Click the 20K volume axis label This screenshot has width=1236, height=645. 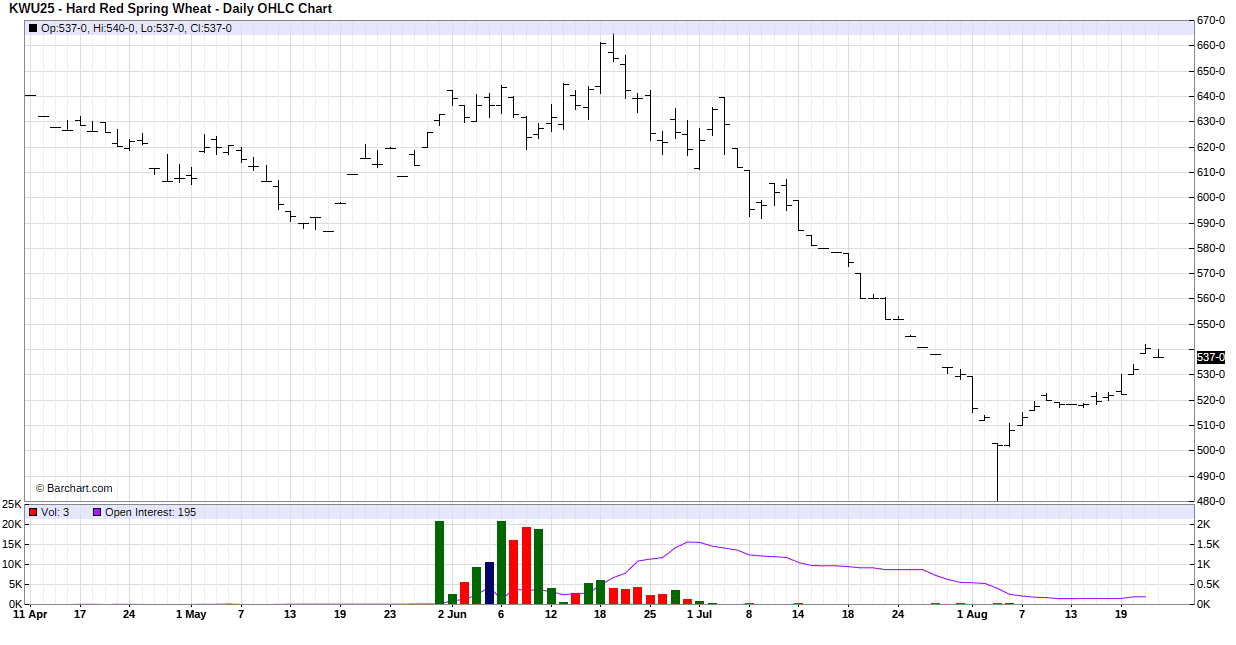(x=12, y=524)
